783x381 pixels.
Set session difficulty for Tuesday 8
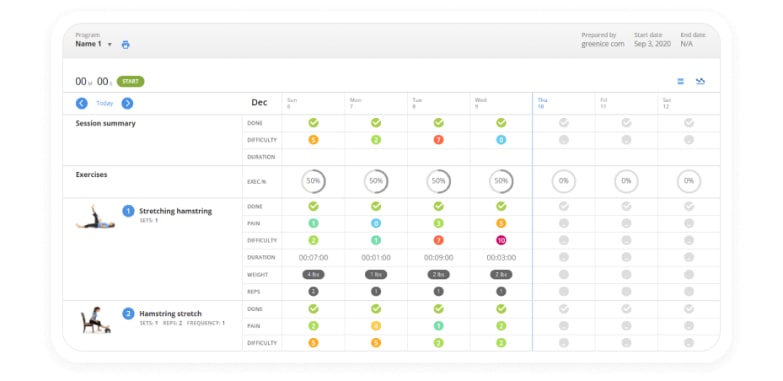click(x=438, y=140)
